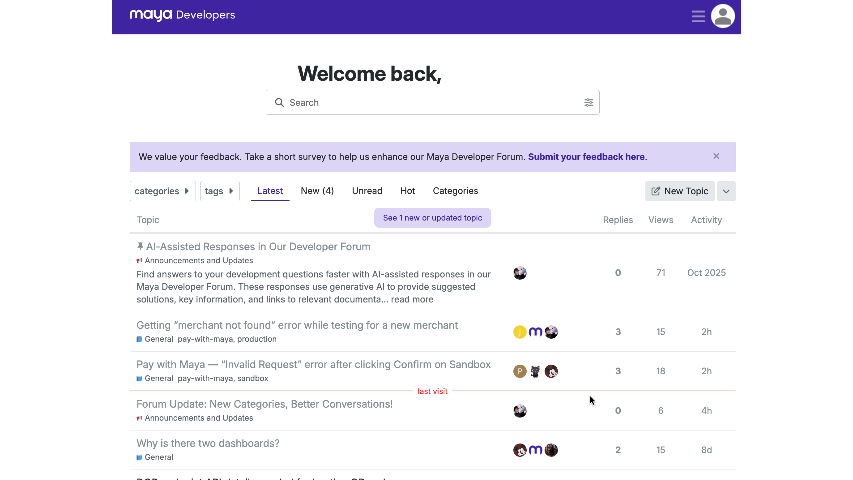Switch to the New (4) tab
This screenshot has height=480, width=853.
pos(317,191)
